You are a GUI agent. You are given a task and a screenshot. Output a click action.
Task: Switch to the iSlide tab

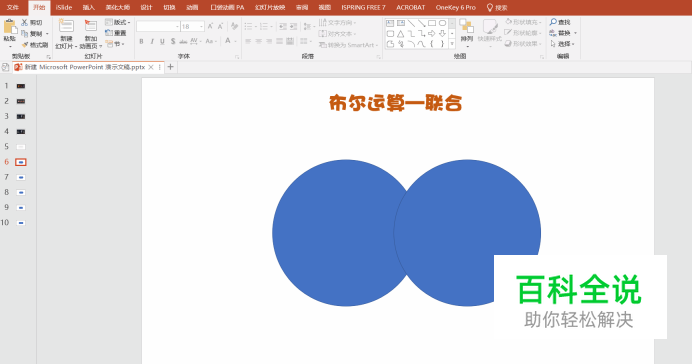pos(64,8)
